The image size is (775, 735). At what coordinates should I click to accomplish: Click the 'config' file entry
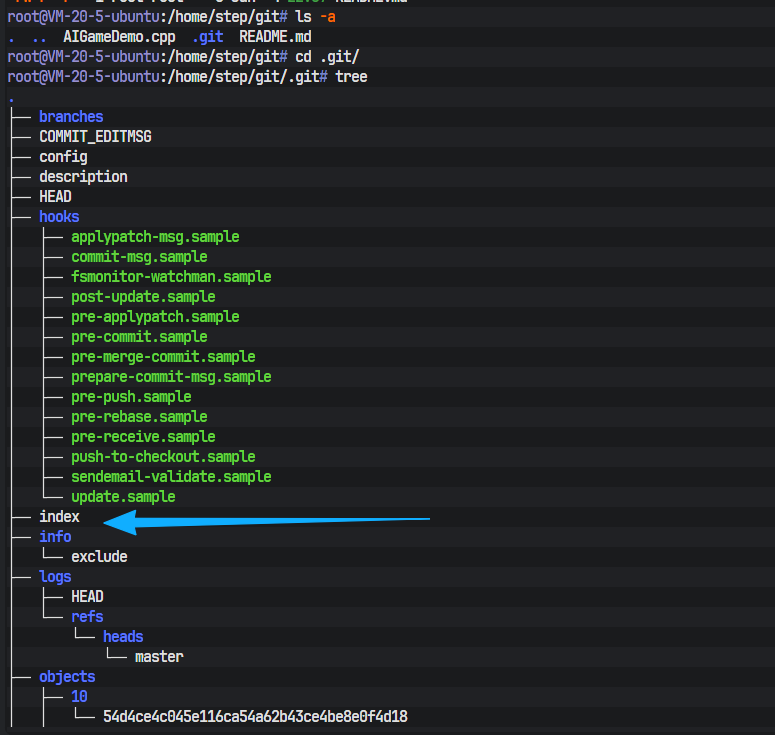(x=63, y=157)
